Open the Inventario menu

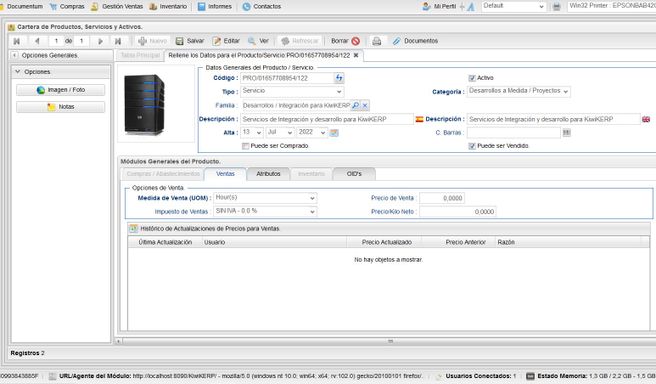(x=168, y=6)
